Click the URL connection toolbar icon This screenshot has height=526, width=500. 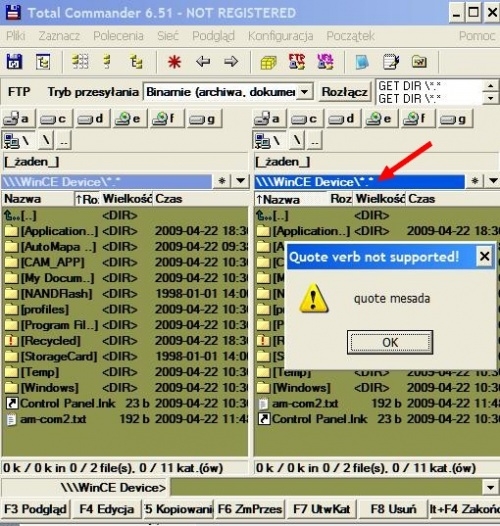(x=324, y=62)
